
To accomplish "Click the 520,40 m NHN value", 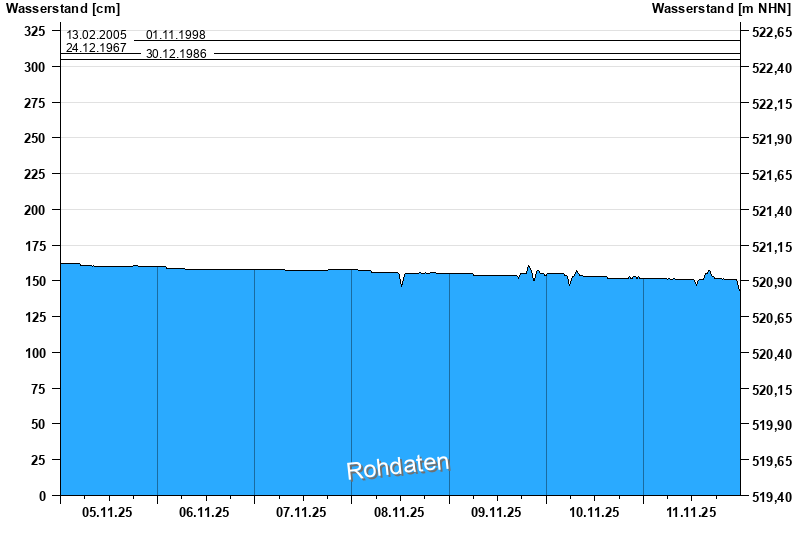I will point(772,354).
